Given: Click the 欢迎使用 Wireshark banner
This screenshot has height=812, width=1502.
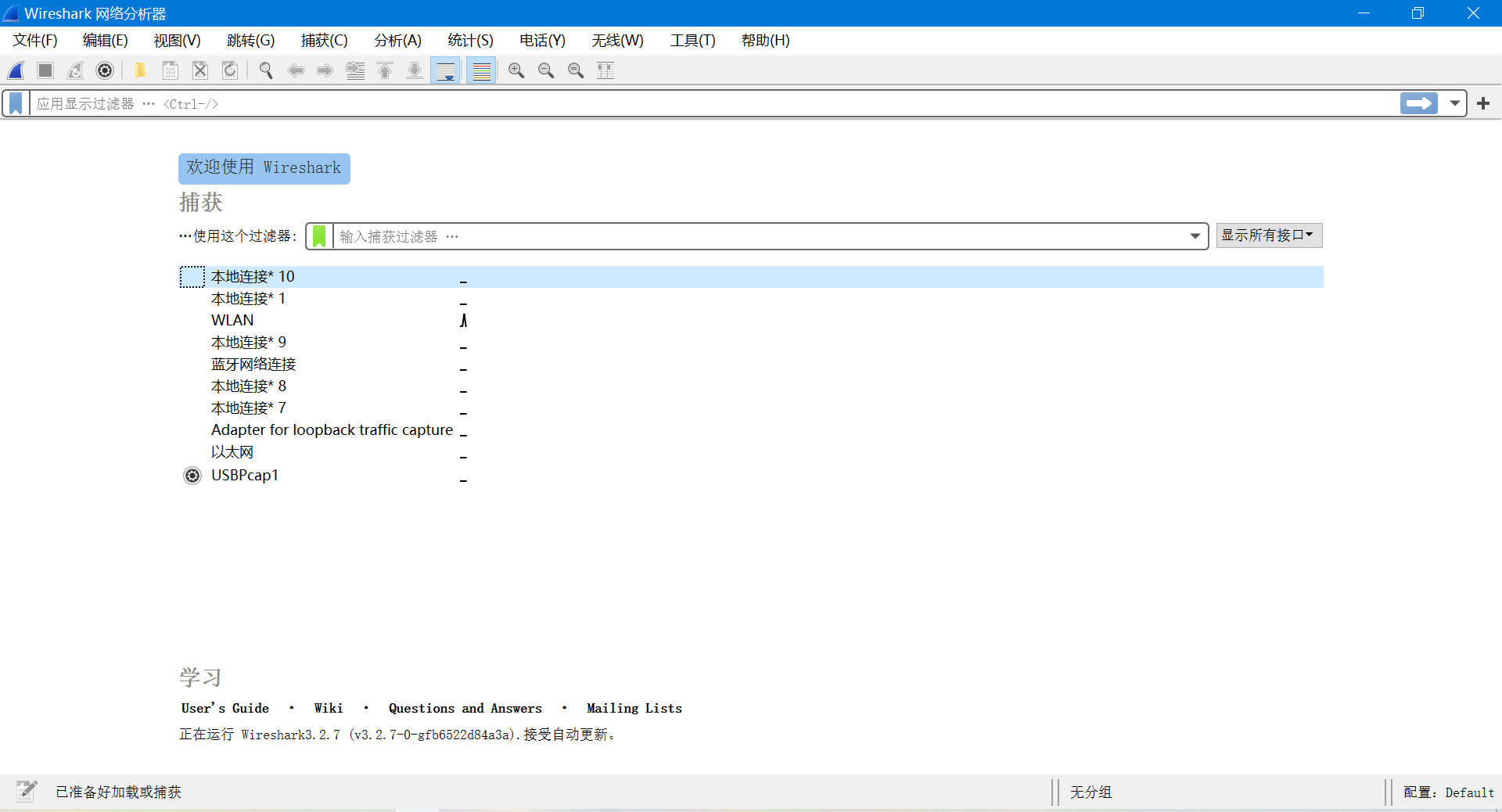Looking at the screenshot, I should point(264,168).
